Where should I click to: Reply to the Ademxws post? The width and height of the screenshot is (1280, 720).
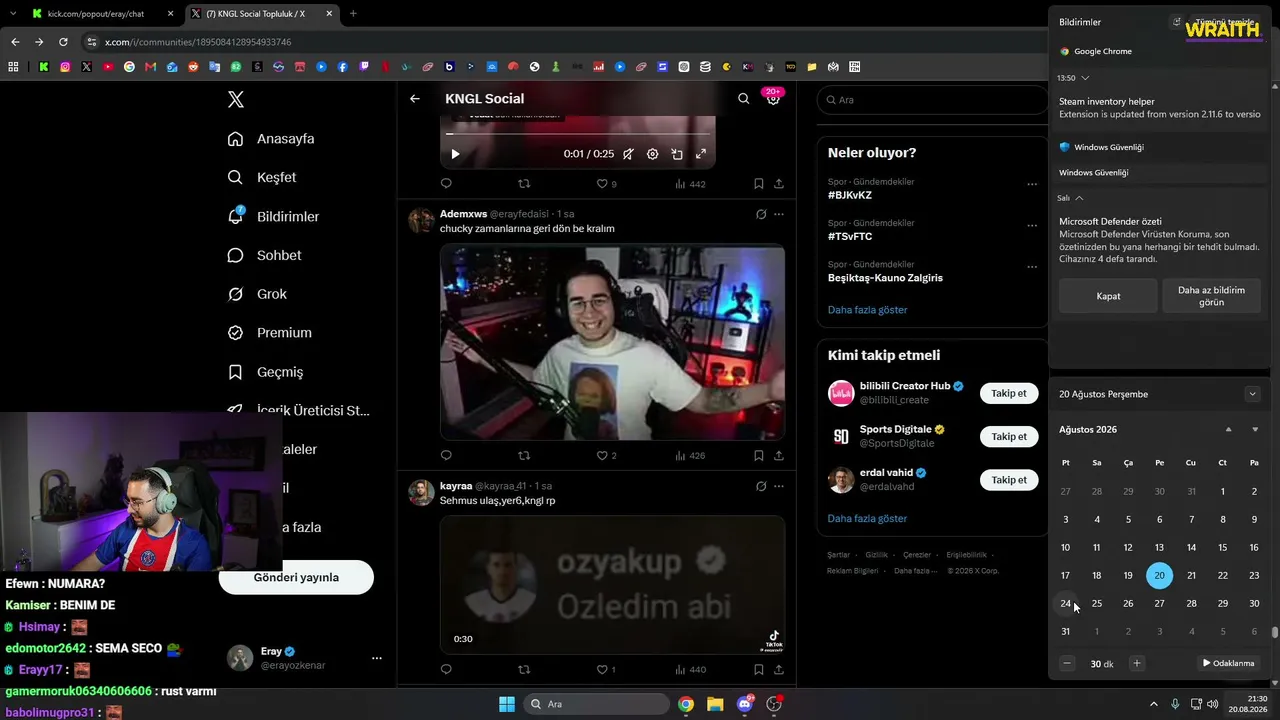(x=446, y=456)
